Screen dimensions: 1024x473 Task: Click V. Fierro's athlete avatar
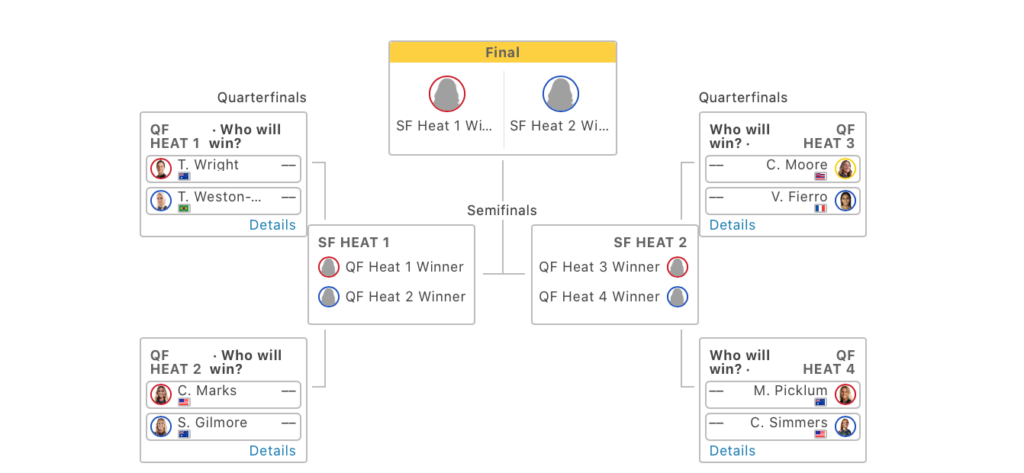pyautogui.click(x=845, y=201)
